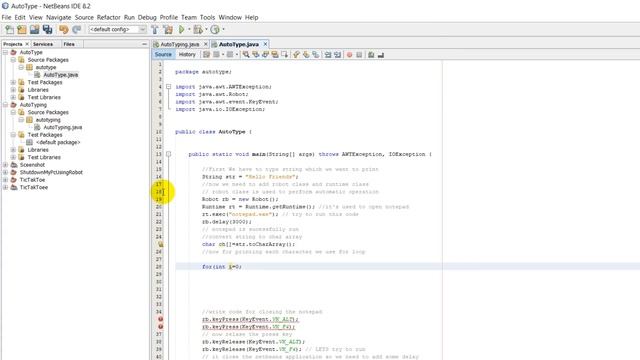Click the Stop Macro Recording icon
Image resolution: width=640 pixels, height=360 pixels.
[x=359, y=54]
